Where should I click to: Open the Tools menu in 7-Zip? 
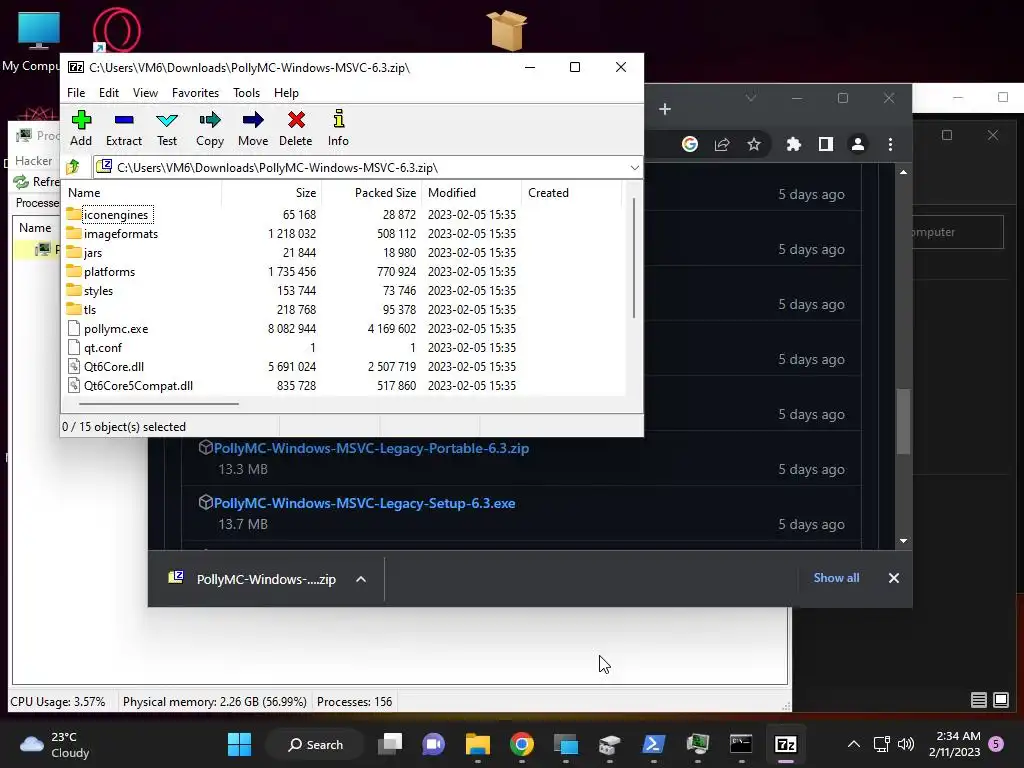tap(246, 93)
